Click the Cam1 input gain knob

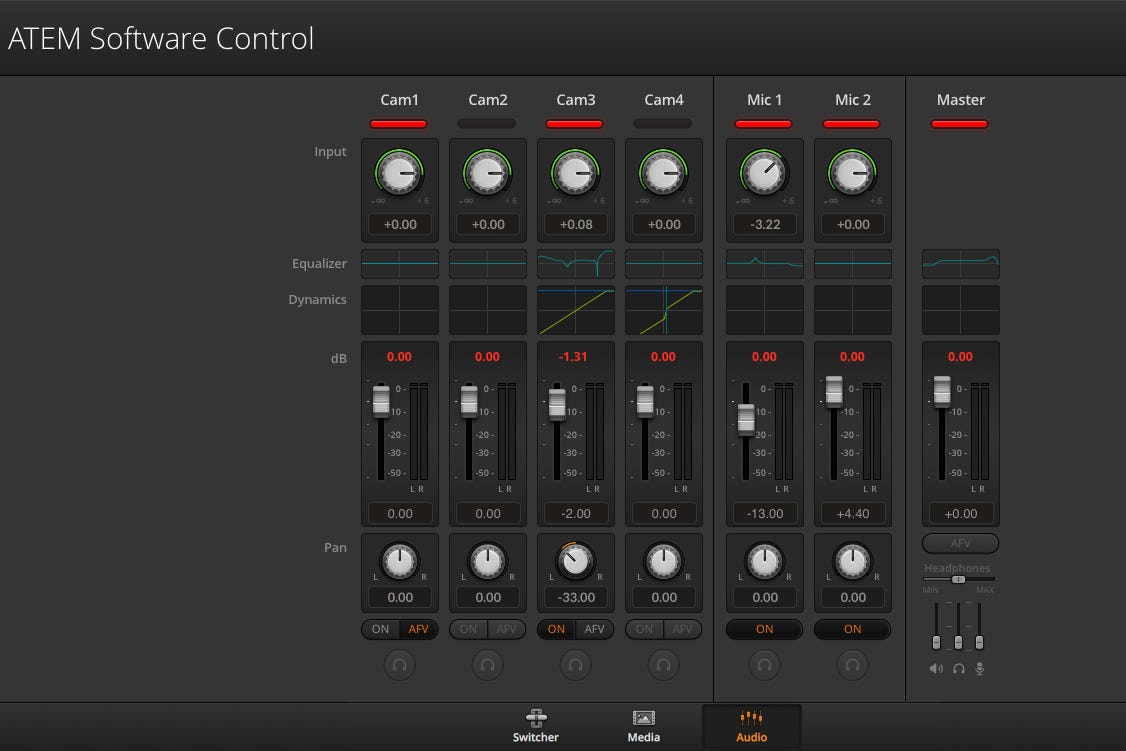click(399, 173)
